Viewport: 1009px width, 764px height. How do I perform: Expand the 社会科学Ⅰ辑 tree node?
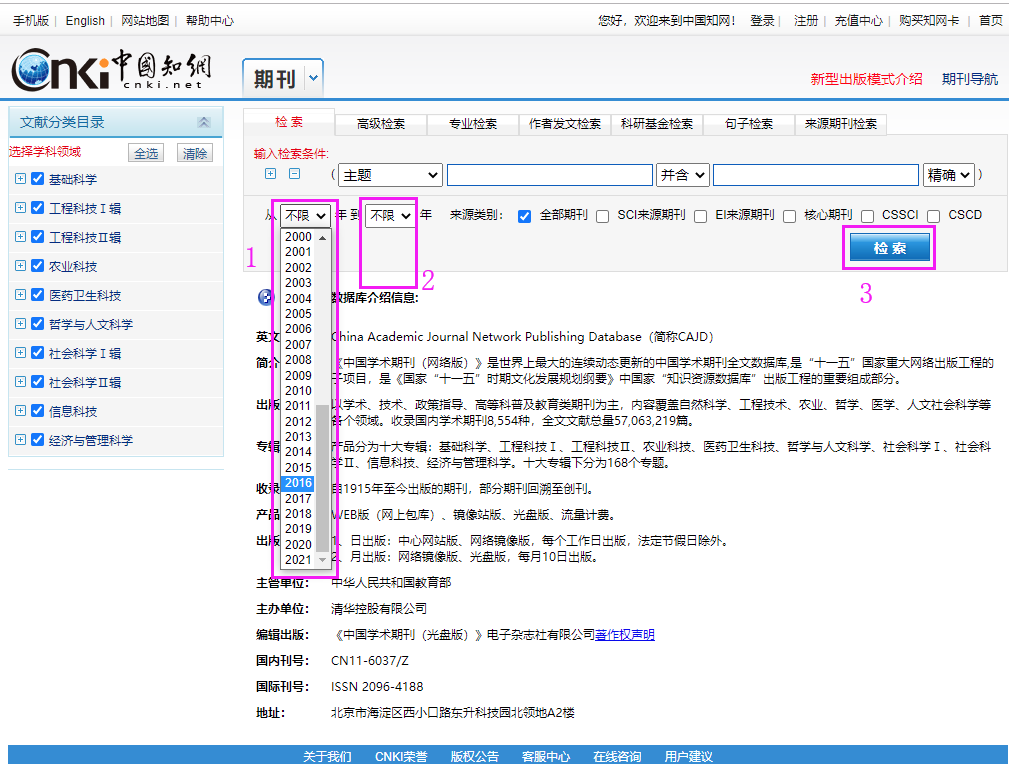click(21, 352)
